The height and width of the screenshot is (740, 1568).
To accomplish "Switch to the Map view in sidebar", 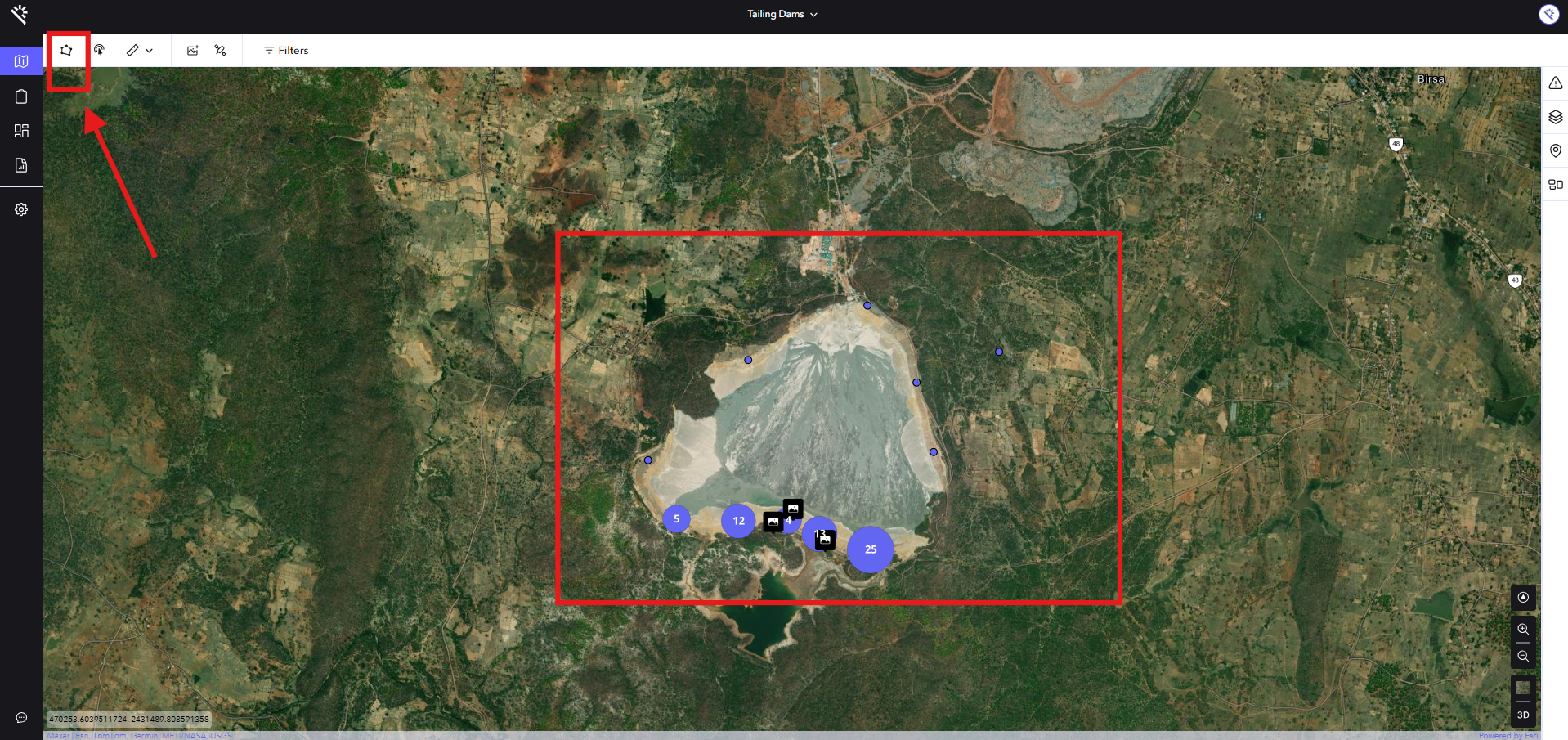I will tap(21, 61).
